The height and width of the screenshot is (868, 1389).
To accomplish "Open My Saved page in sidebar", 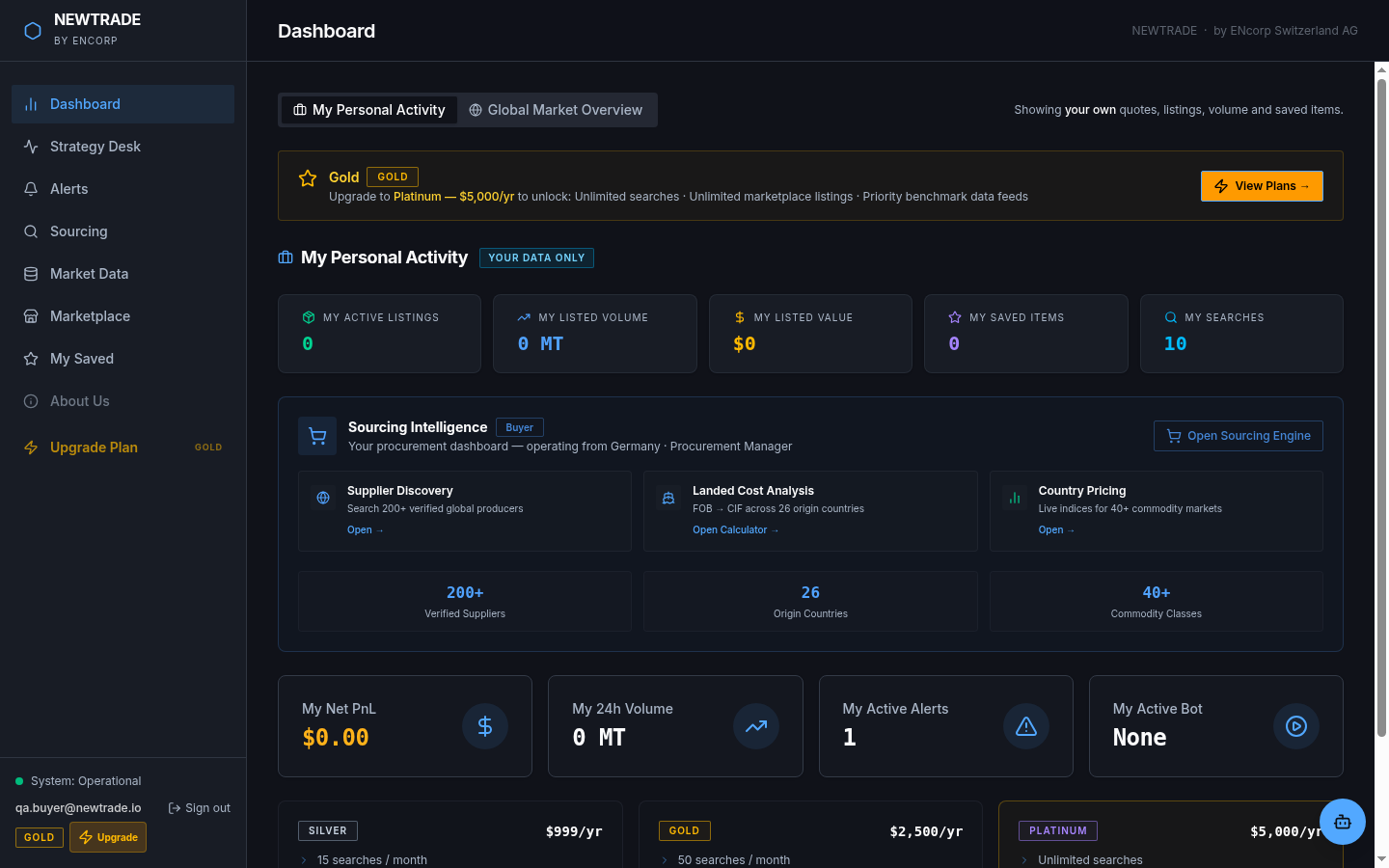I will (x=123, y=359).
